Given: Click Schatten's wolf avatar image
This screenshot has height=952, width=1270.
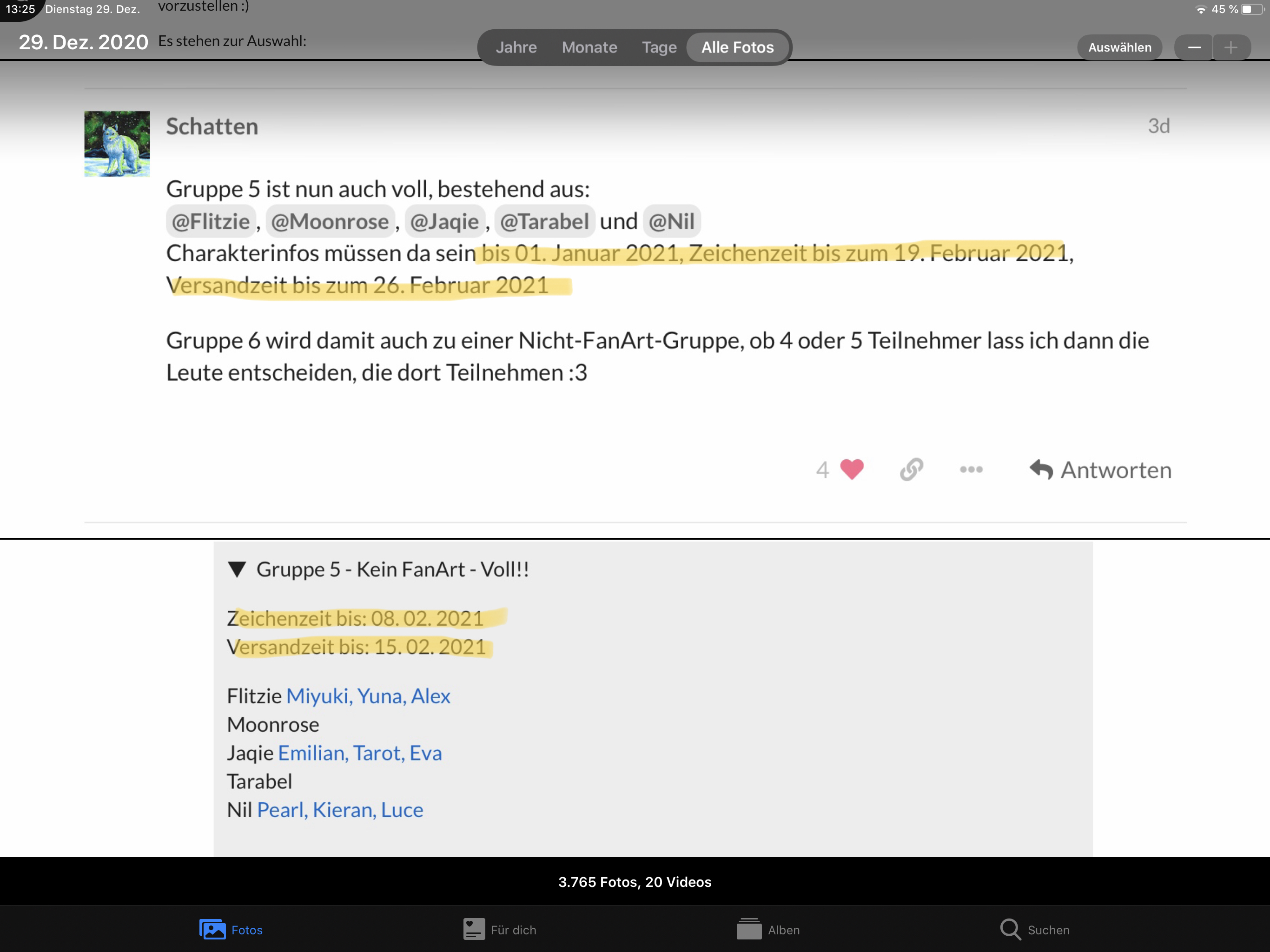Looking at the screenshot, I should tap(117, 144).
